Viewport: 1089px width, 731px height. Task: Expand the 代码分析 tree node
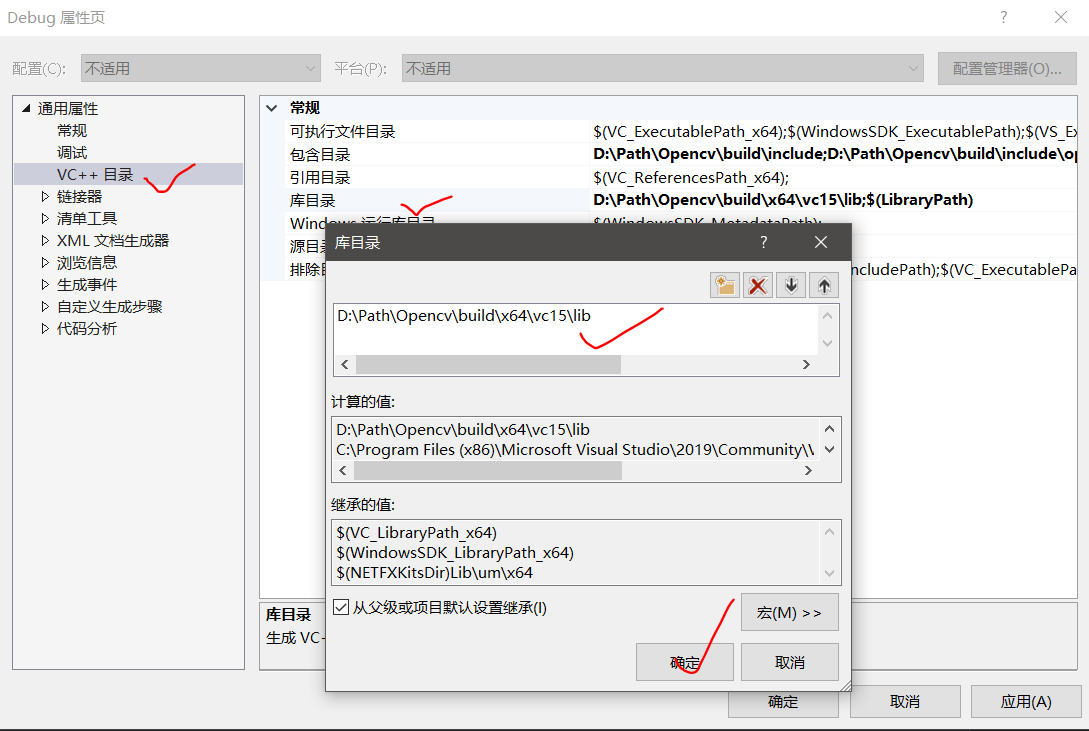coord(45,328)
